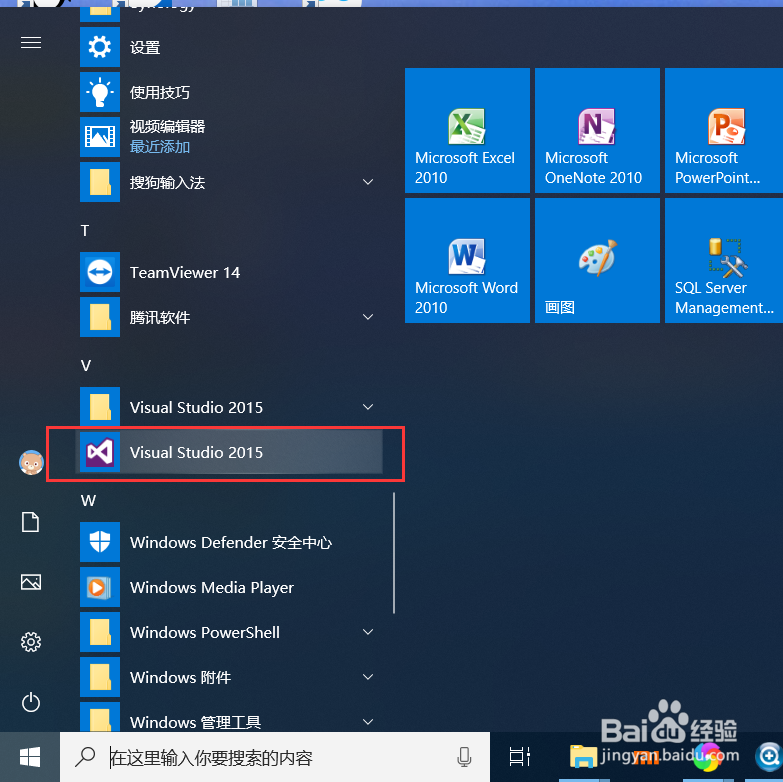This screenshot has width=783, height=782.
Task: Click the app list scrollbar thumb
Action: pyautogui.click(x=394, y=553)
